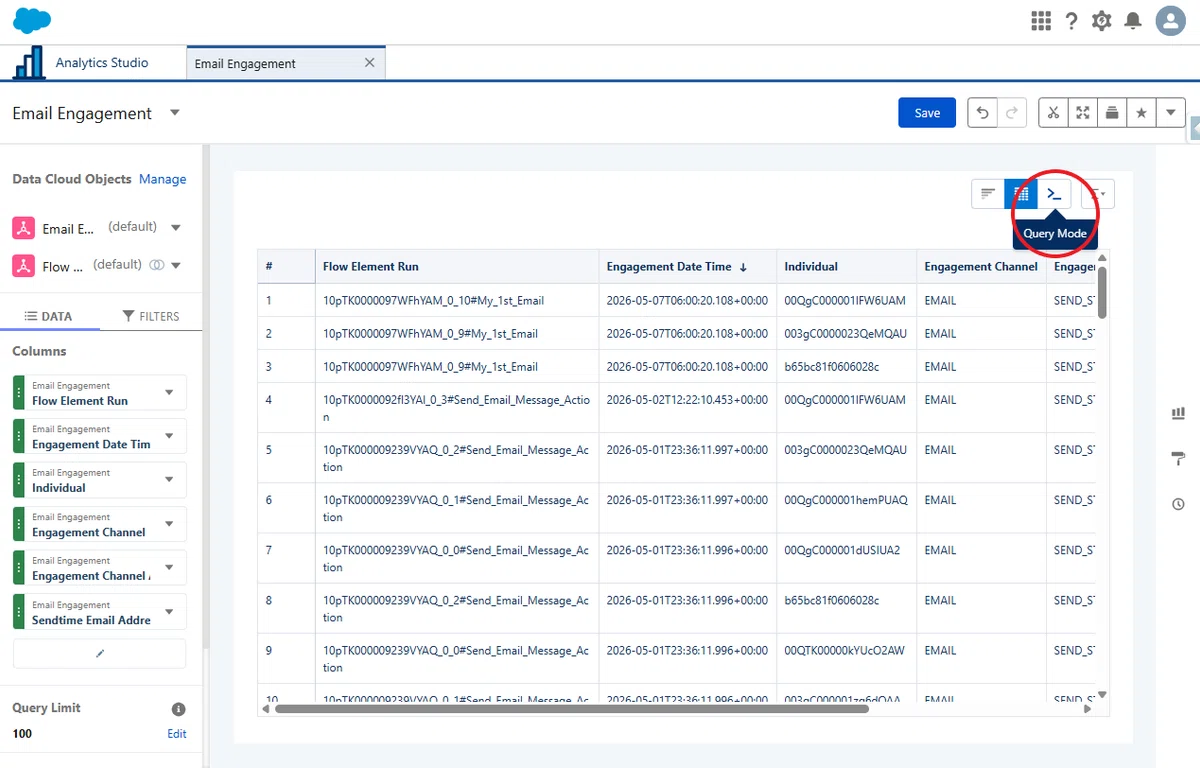Click the Query Limit value 100
Image resolution: width=1200 pixels, height=768 pixels.
coord(22,733)
